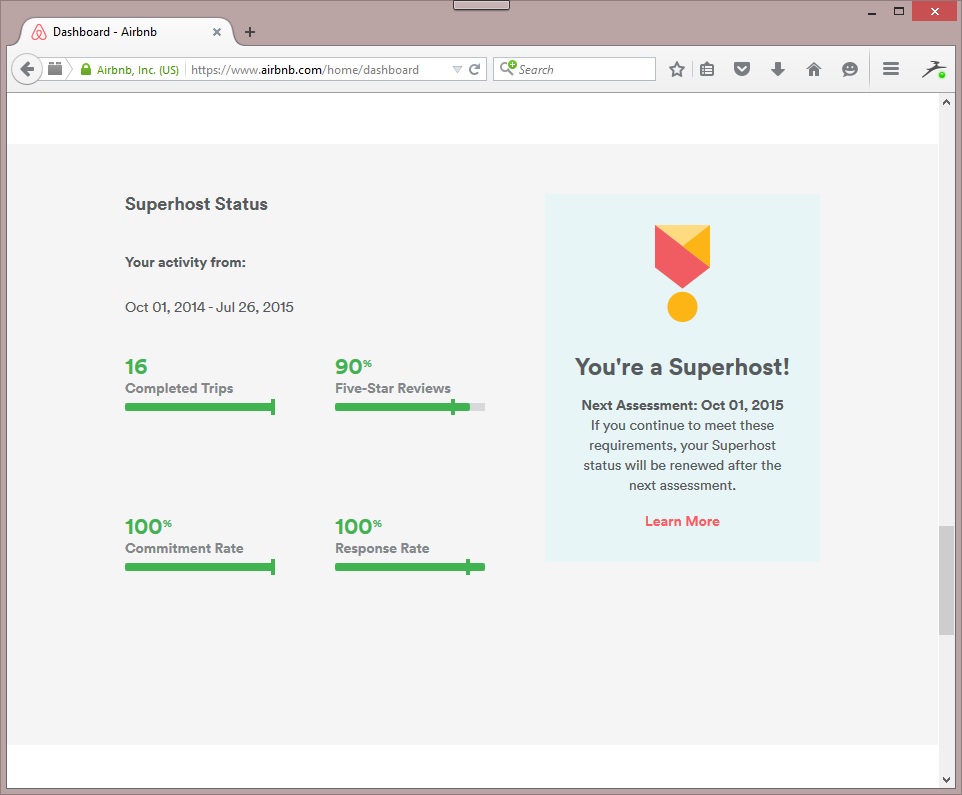Open the Downloads arrow icon
The image size is (962, 795).
[x=778, y=69]
